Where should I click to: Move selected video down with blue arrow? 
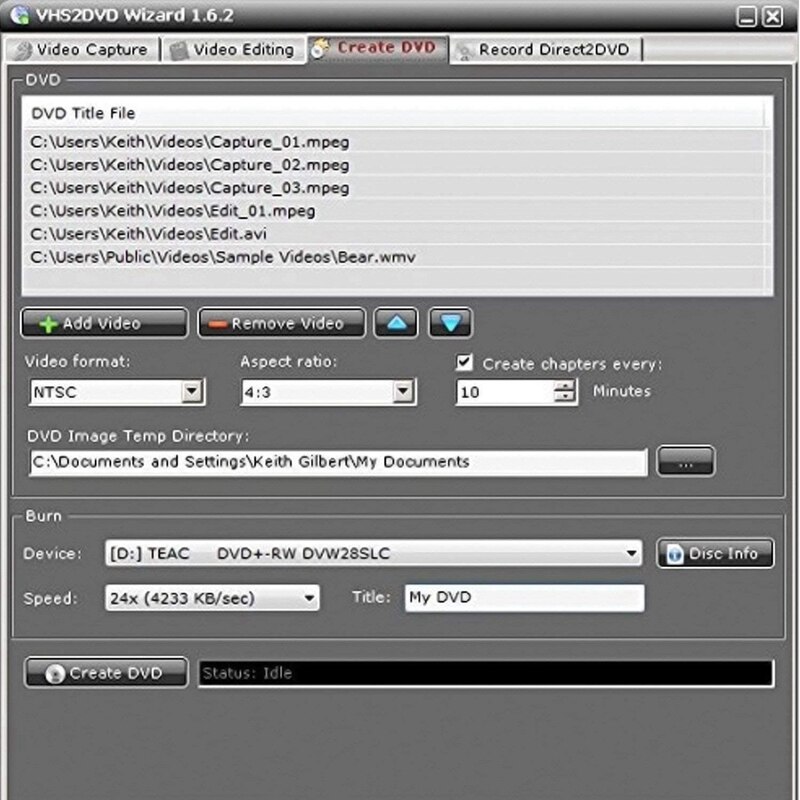pyautogui.click(x=449, y=322)
